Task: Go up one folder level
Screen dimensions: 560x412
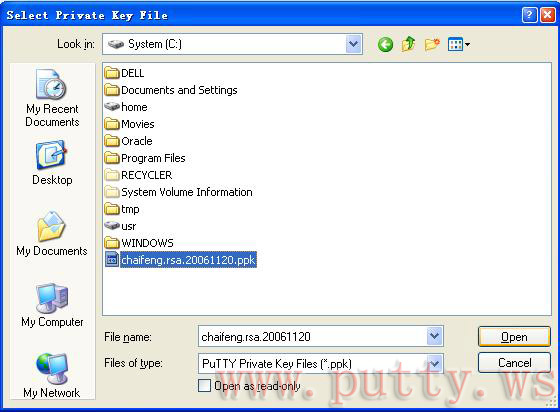Action: coord(408,45)
